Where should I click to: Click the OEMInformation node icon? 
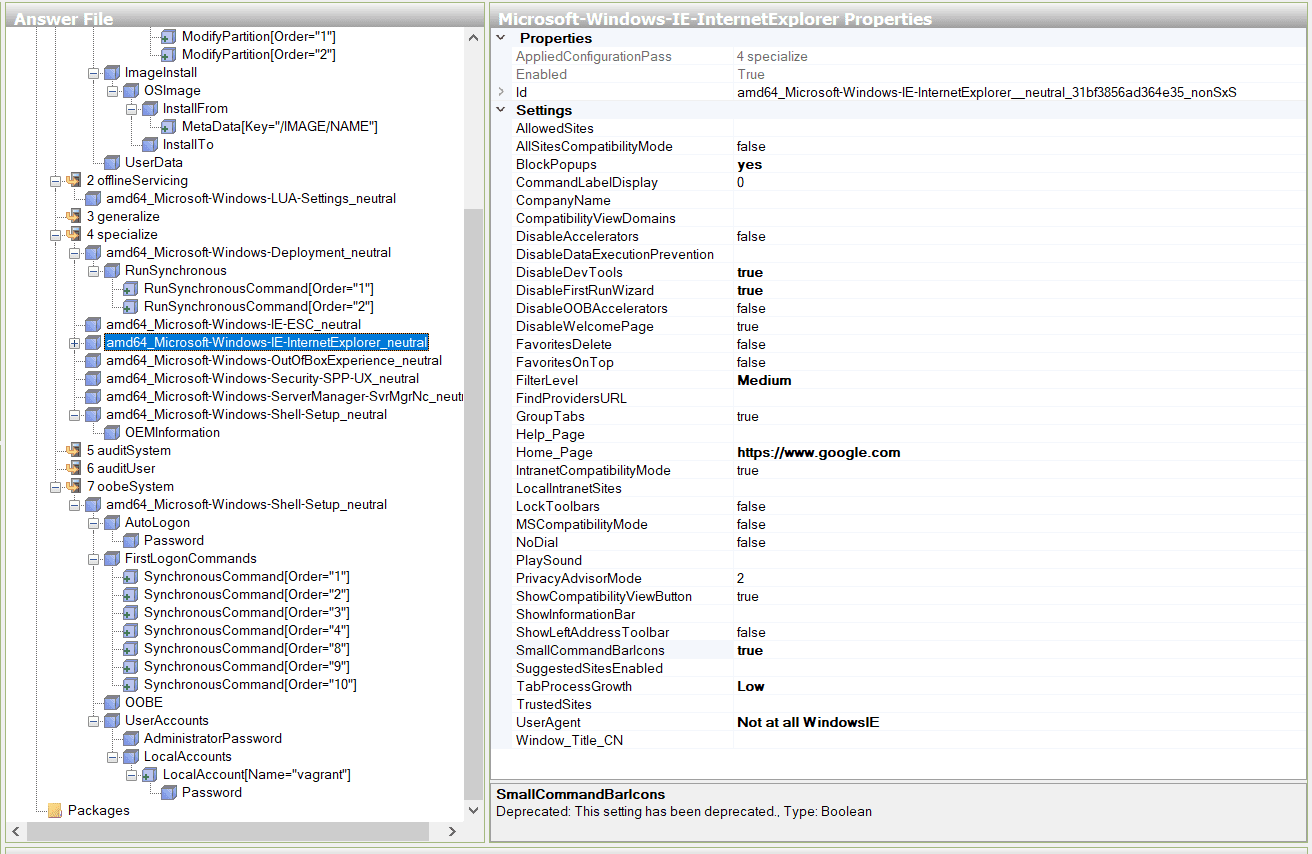coord(112,432)
